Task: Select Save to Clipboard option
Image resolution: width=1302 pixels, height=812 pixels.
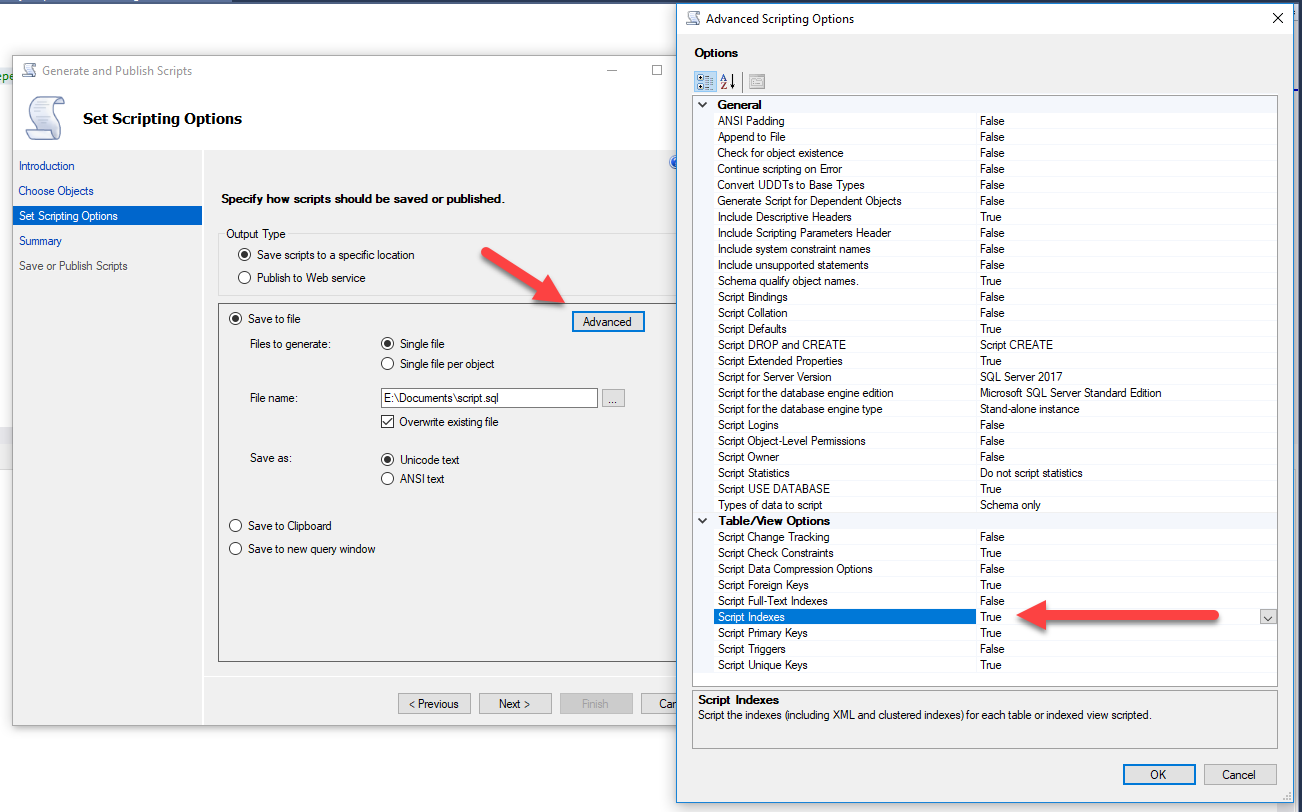Action: pyautogui.click(x=236, y=526)
